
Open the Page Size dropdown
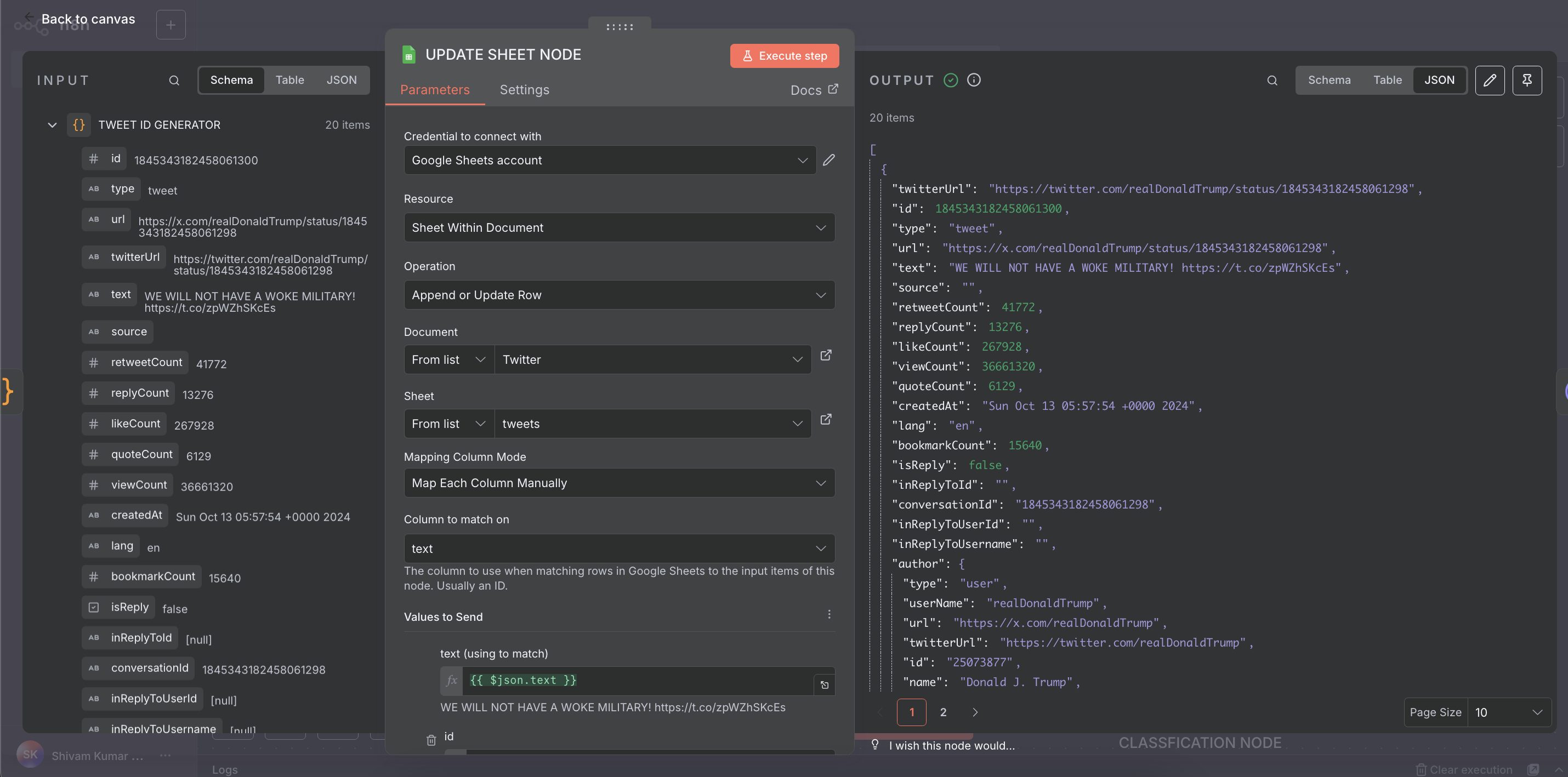pos(1508,712)
